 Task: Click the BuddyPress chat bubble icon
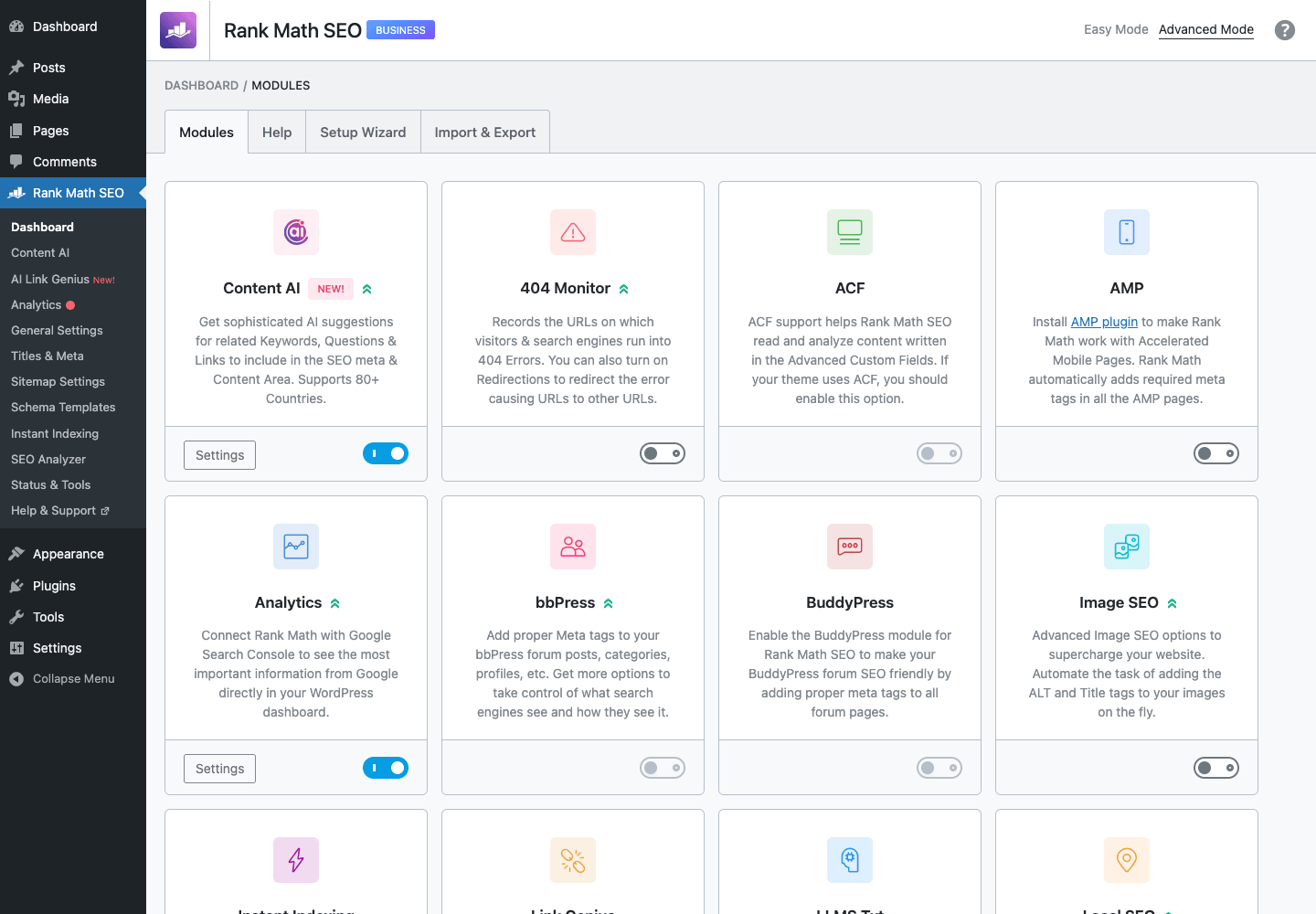pyautogui.click(x=850, y=547)
